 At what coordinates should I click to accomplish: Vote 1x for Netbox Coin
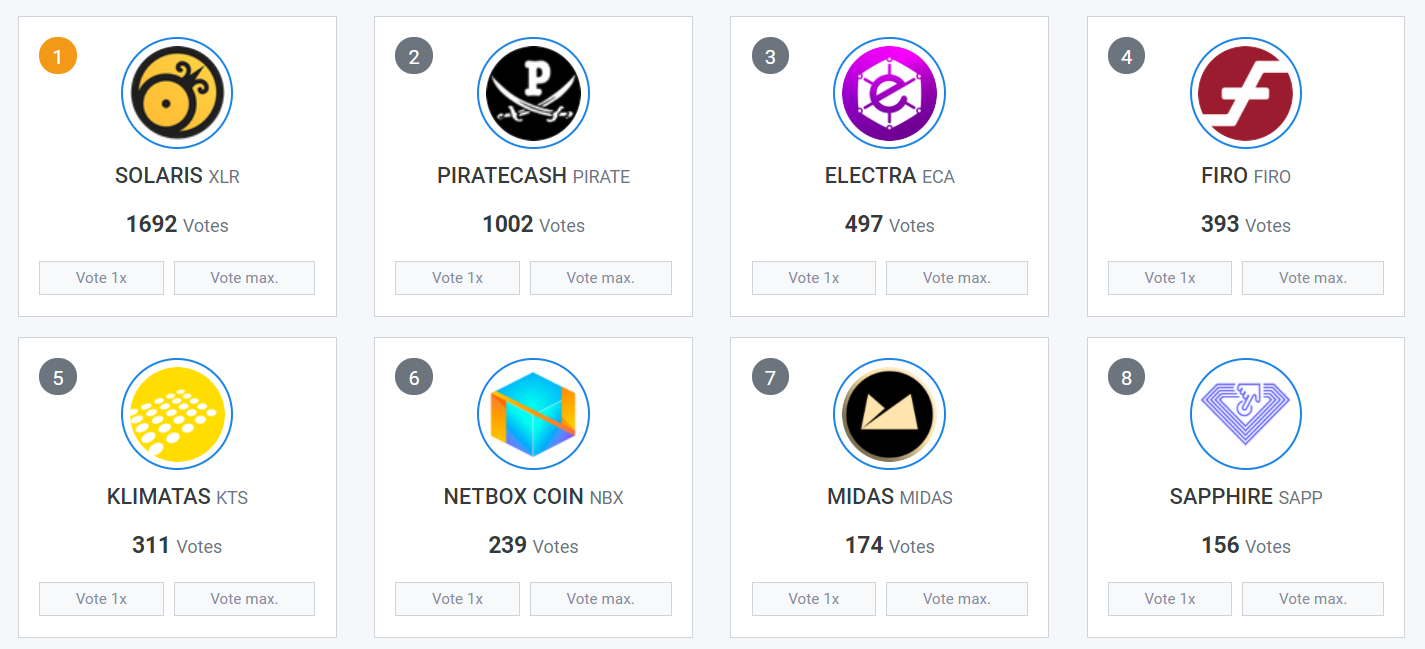pyautogui.click(x=457, y=599)
